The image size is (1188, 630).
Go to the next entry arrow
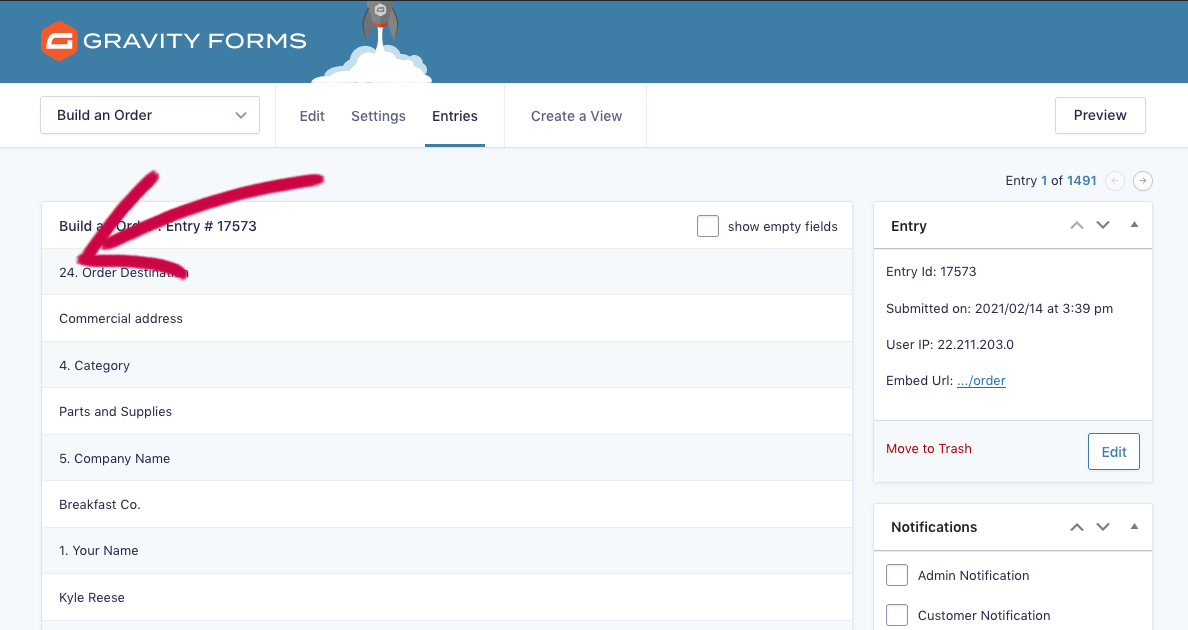[x=1143, y=181]
